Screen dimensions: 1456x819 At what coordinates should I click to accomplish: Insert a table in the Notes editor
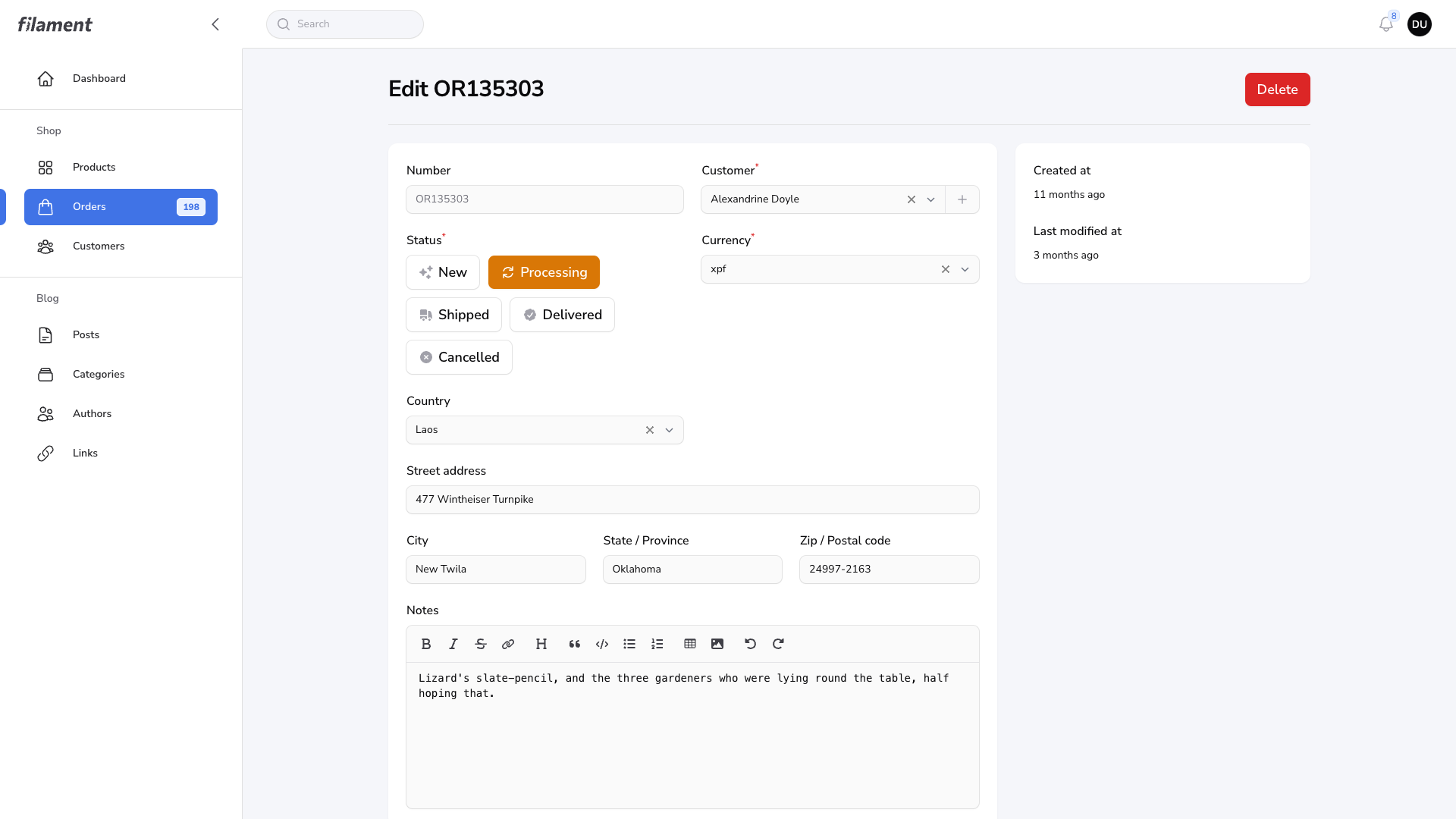(x=690, y=644)
